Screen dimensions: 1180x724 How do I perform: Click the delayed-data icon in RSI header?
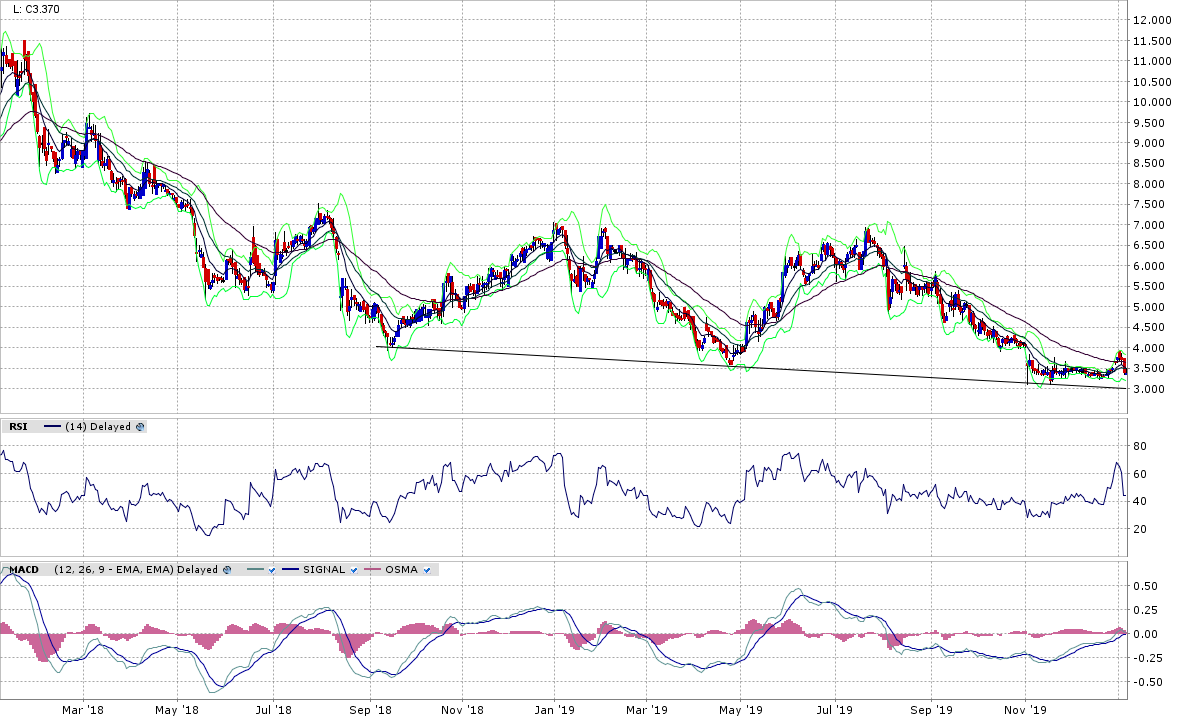coord(140,426)
